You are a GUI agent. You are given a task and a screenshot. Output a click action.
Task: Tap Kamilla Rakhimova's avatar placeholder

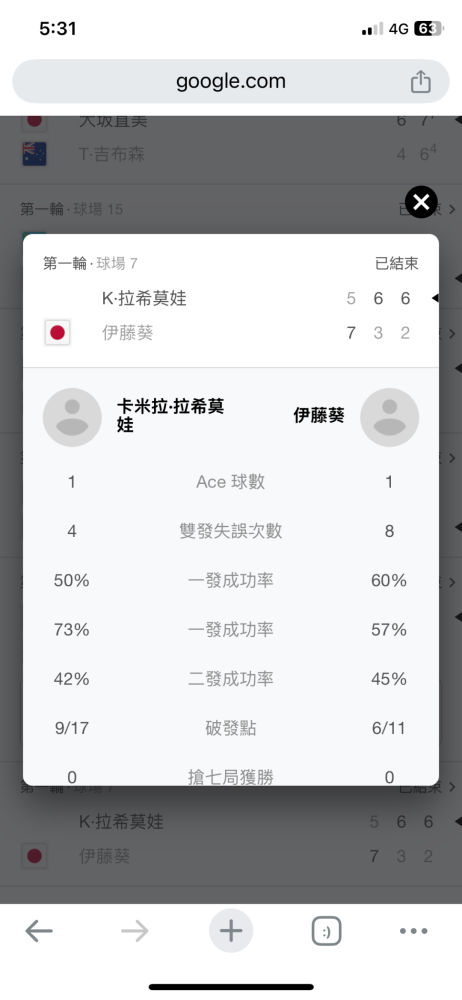click(72, 417)
